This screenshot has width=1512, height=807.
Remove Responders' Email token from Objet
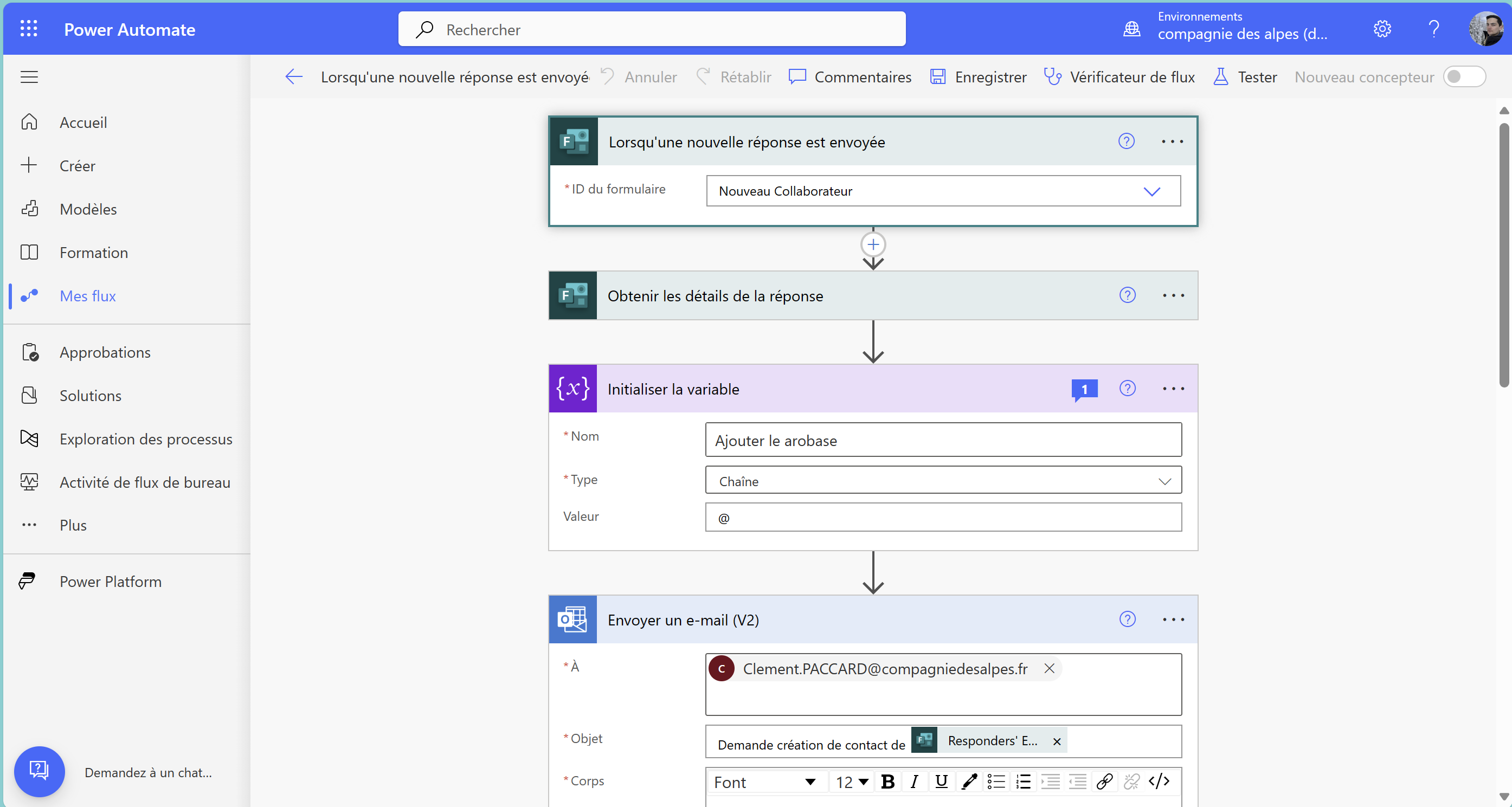1057,741
